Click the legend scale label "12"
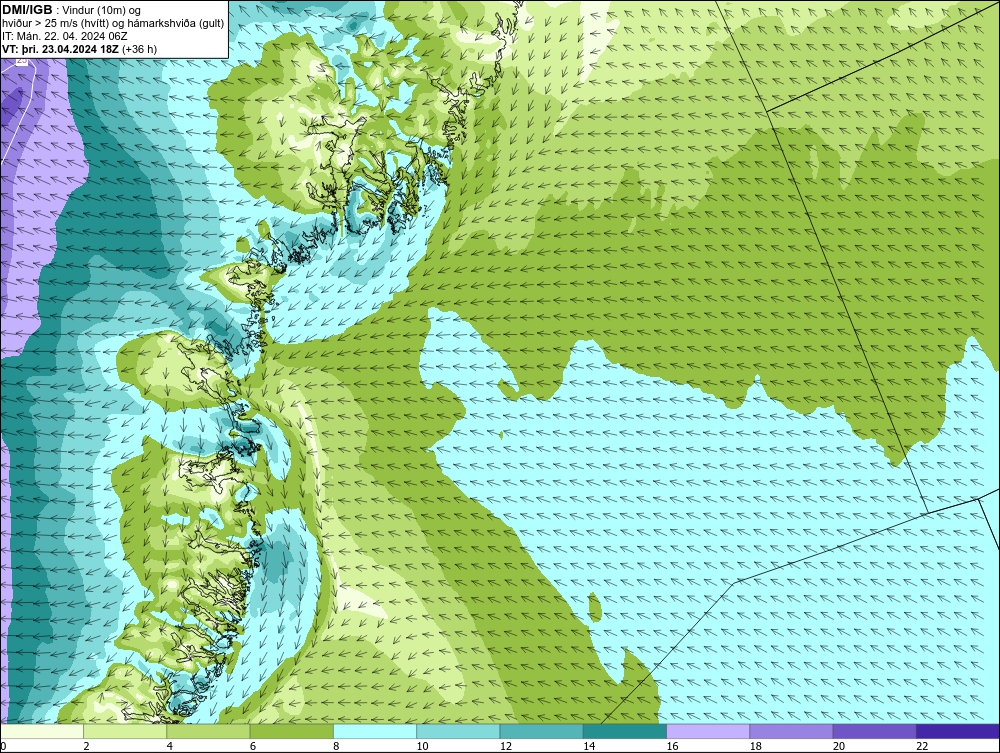Viewport: 1000px width, 753px height. (506, 747)
